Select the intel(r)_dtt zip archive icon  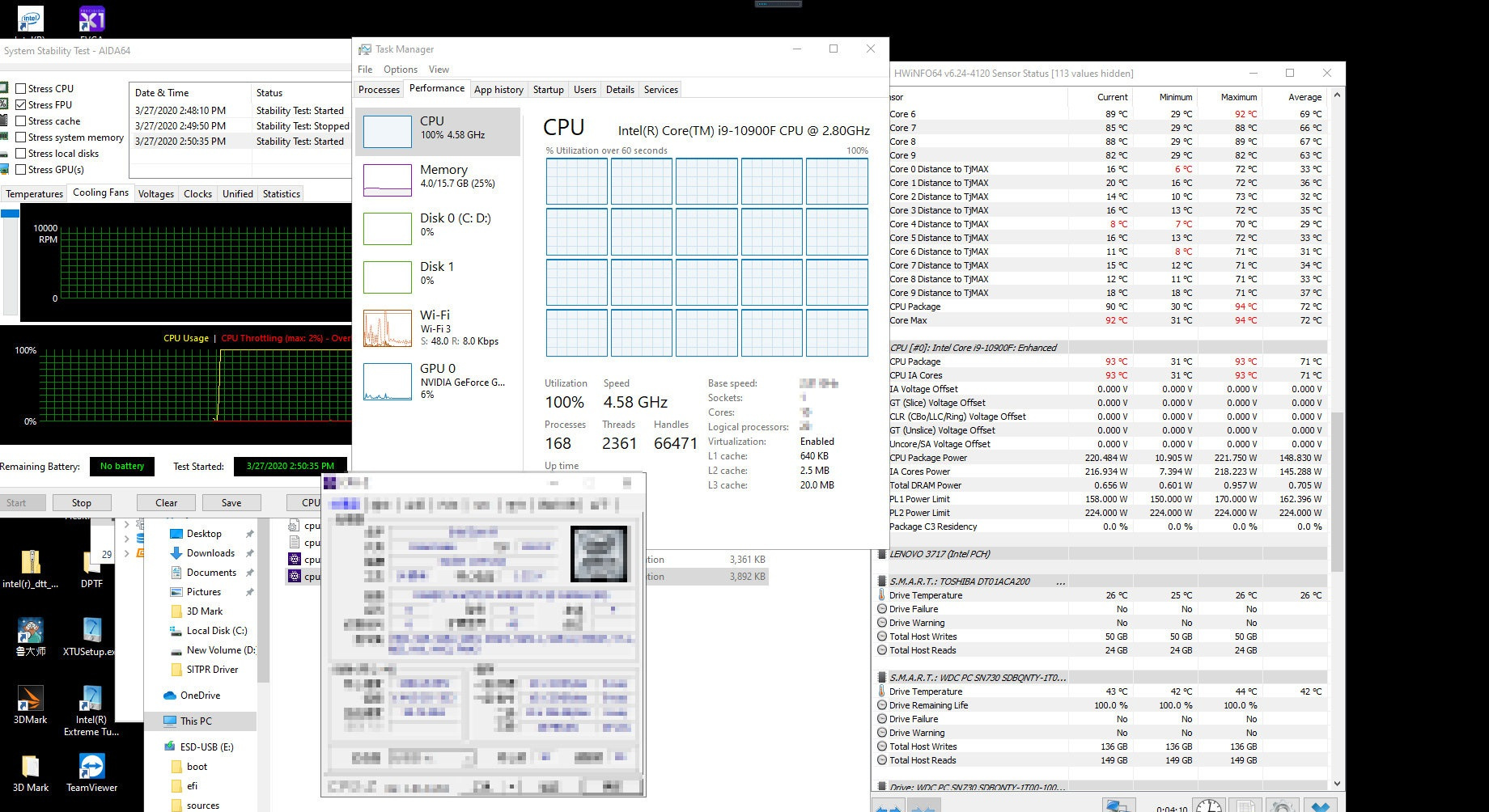tap(30, 562)
